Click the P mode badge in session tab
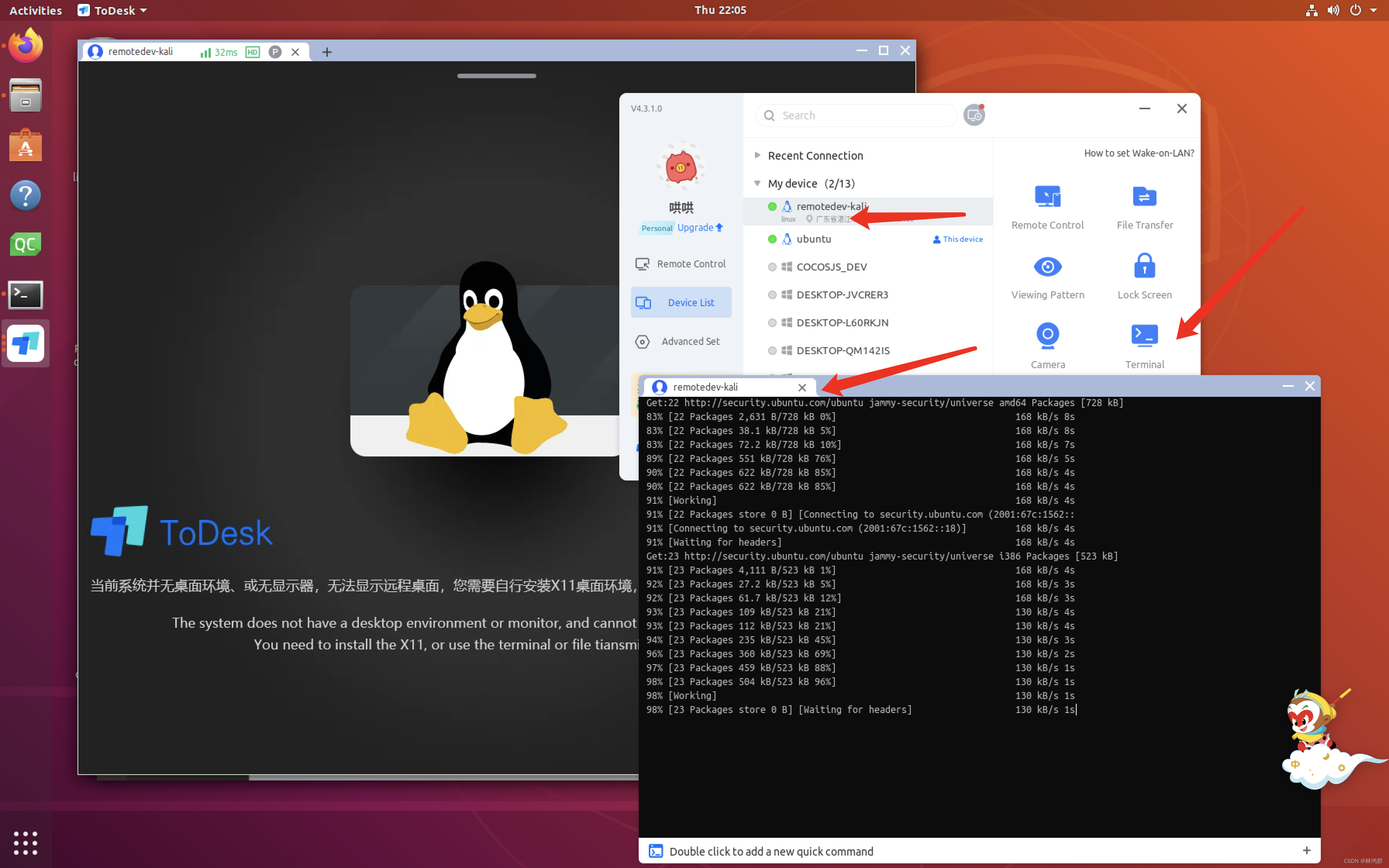 275,52
